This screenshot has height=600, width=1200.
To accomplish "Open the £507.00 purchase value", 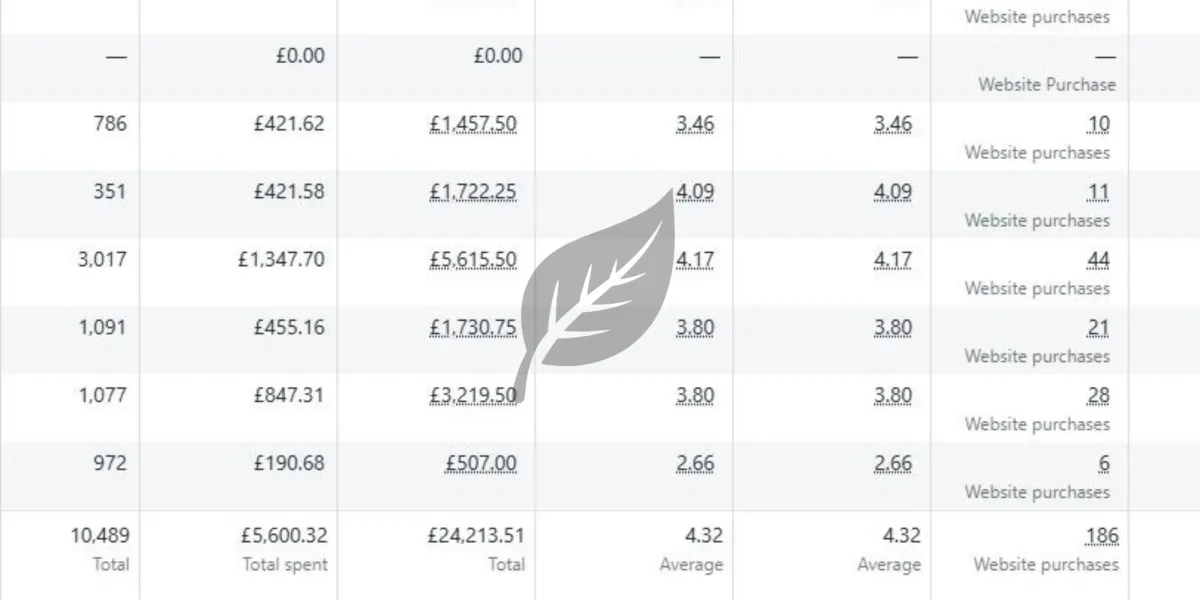I will pyautogui.click(x=481, y=464).
